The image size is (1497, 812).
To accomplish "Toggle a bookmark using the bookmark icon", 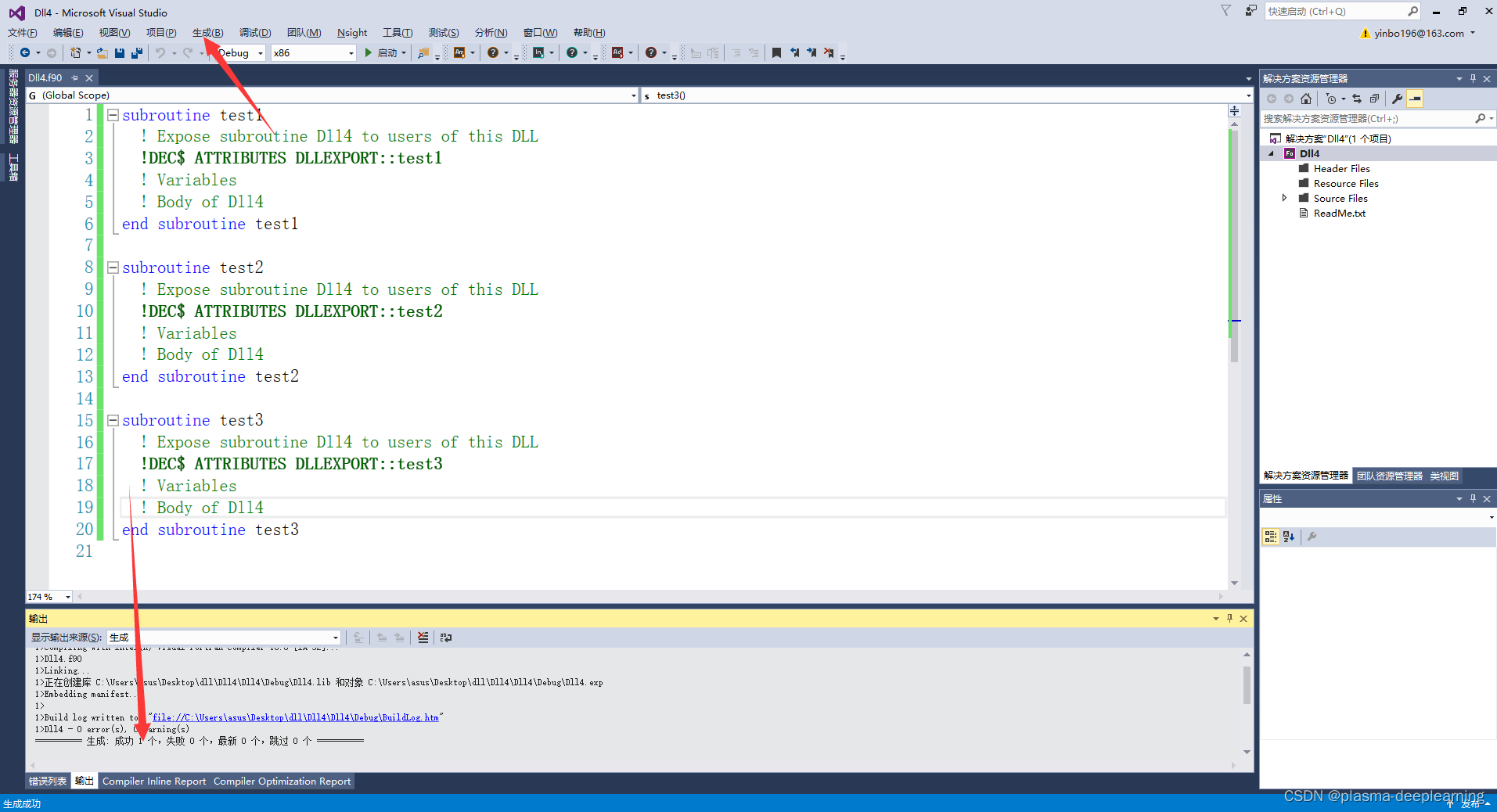I will pyautogui.click(x=776, y=52).
